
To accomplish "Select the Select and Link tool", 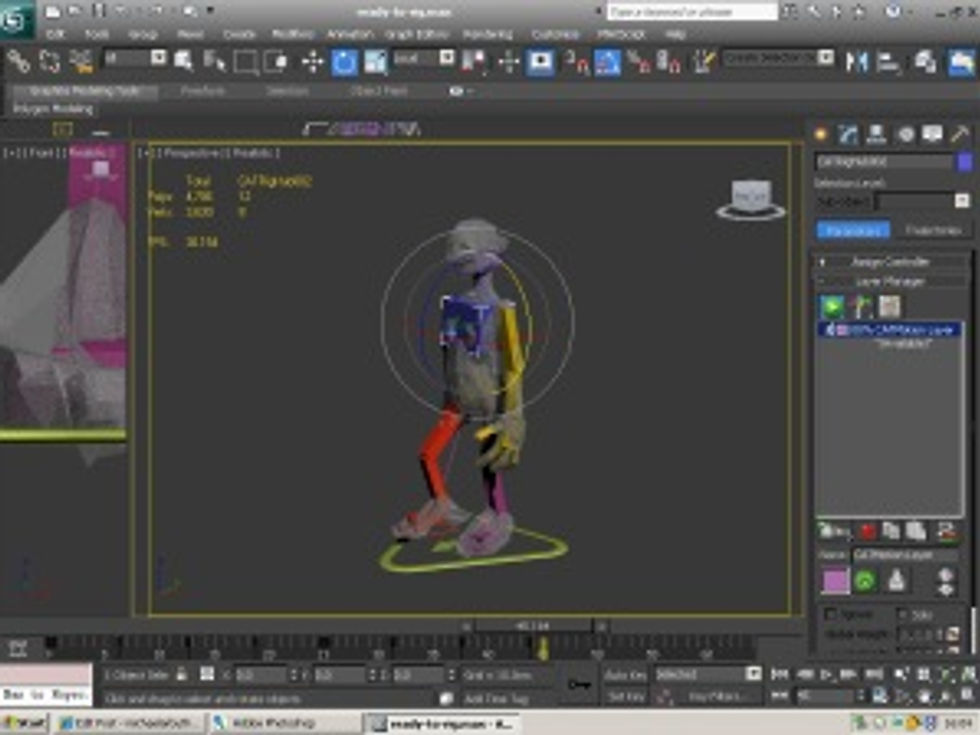I will click(x=19, y=61).
